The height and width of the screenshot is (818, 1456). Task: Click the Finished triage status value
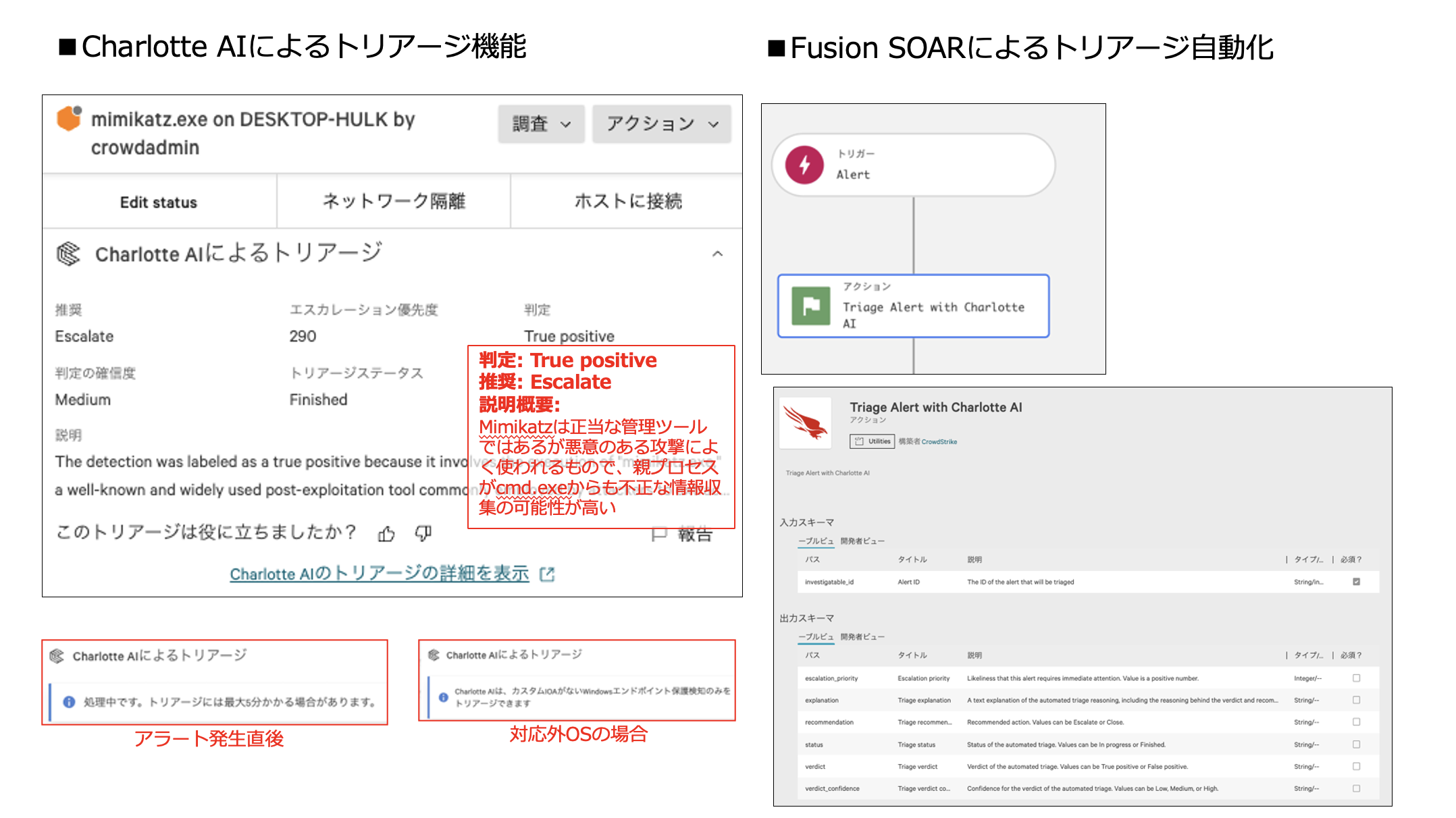[318, 400]
